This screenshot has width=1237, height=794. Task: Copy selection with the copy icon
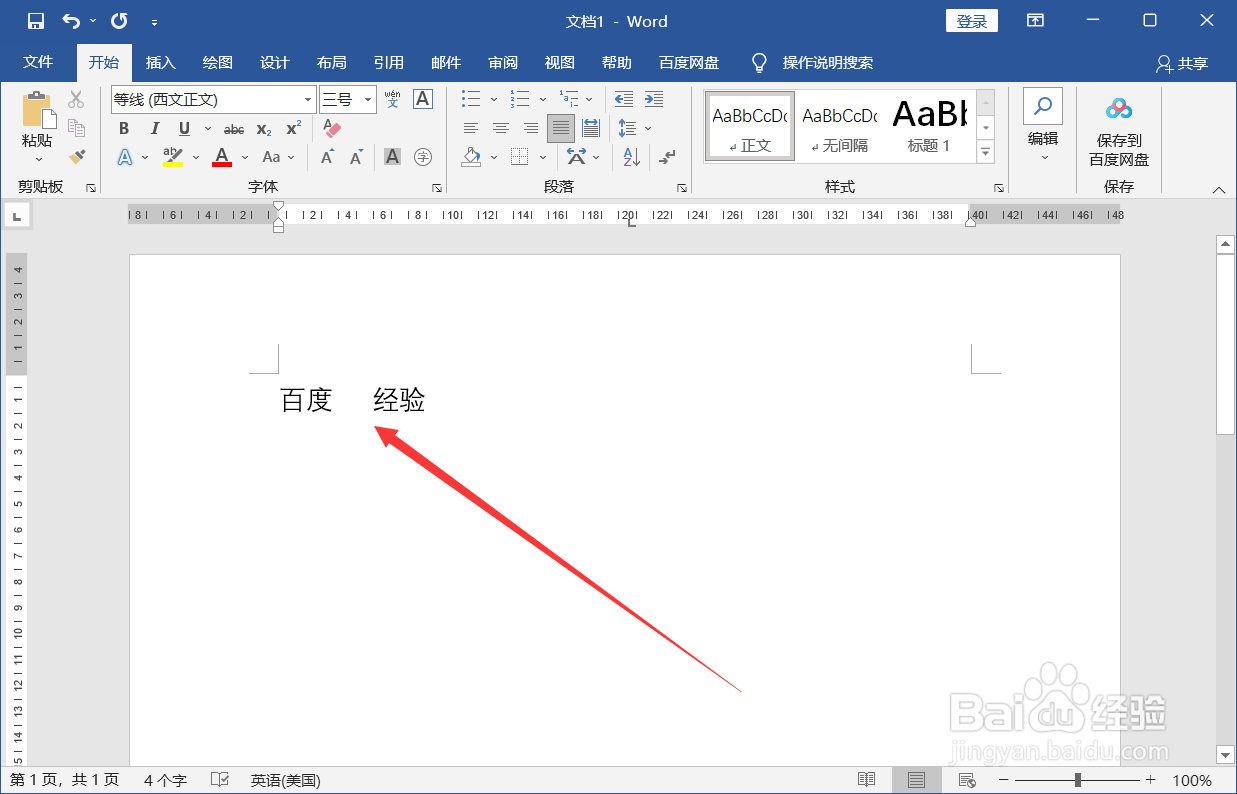point(76,128)
